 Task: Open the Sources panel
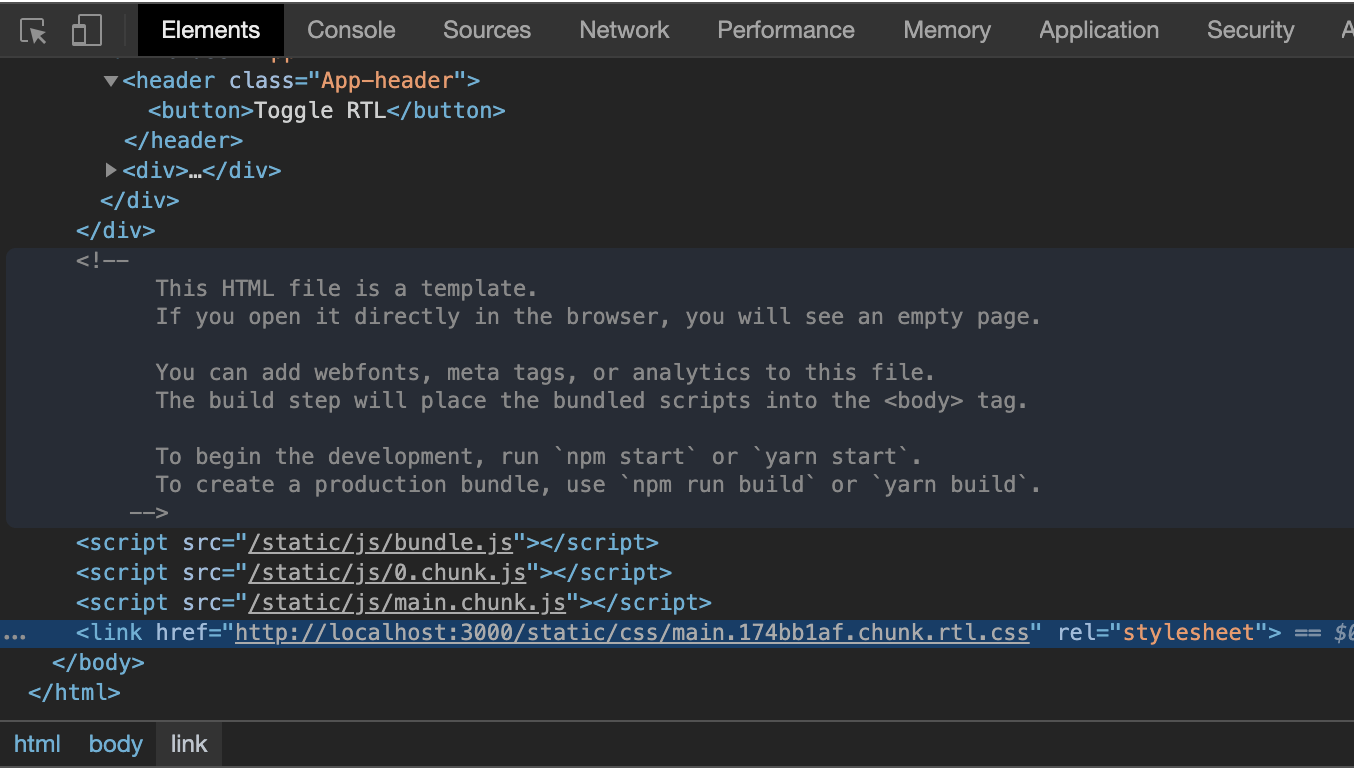click(x=486, y=30)
